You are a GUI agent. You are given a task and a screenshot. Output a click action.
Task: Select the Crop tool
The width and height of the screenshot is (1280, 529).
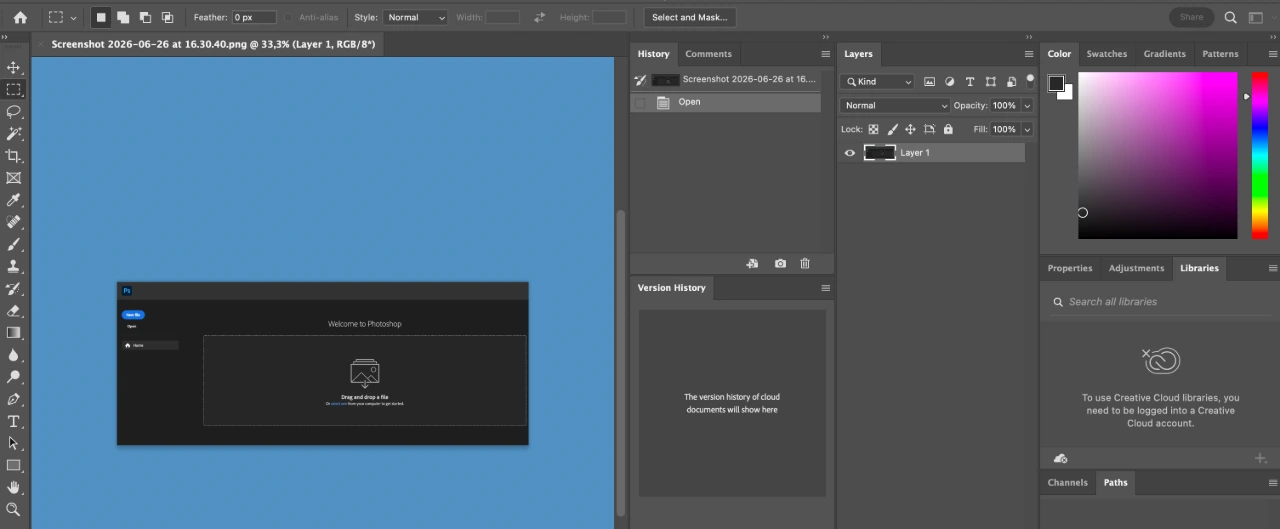click(x=14, y=155)
